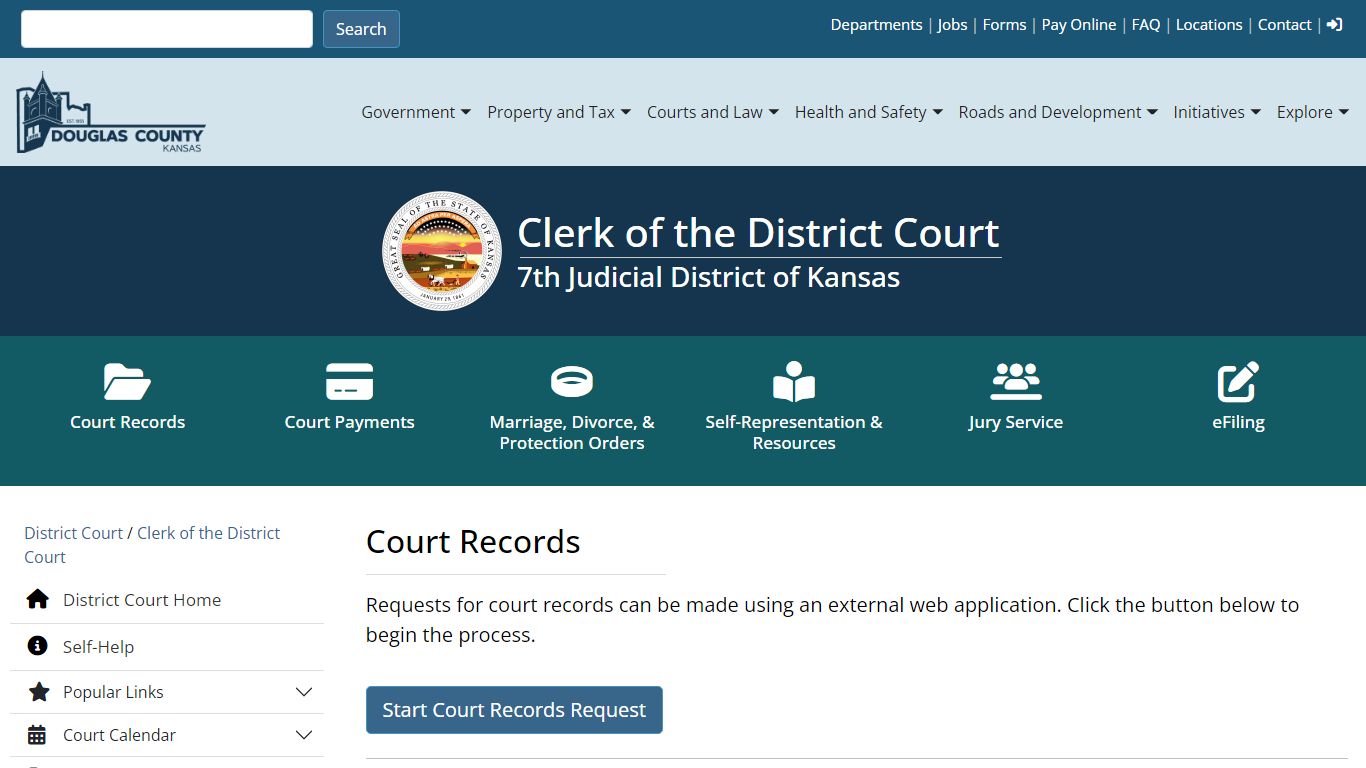Click the eFiling text label
Image resolution: width=1366 pixels, height=768 pixels.
[1238, 422]
